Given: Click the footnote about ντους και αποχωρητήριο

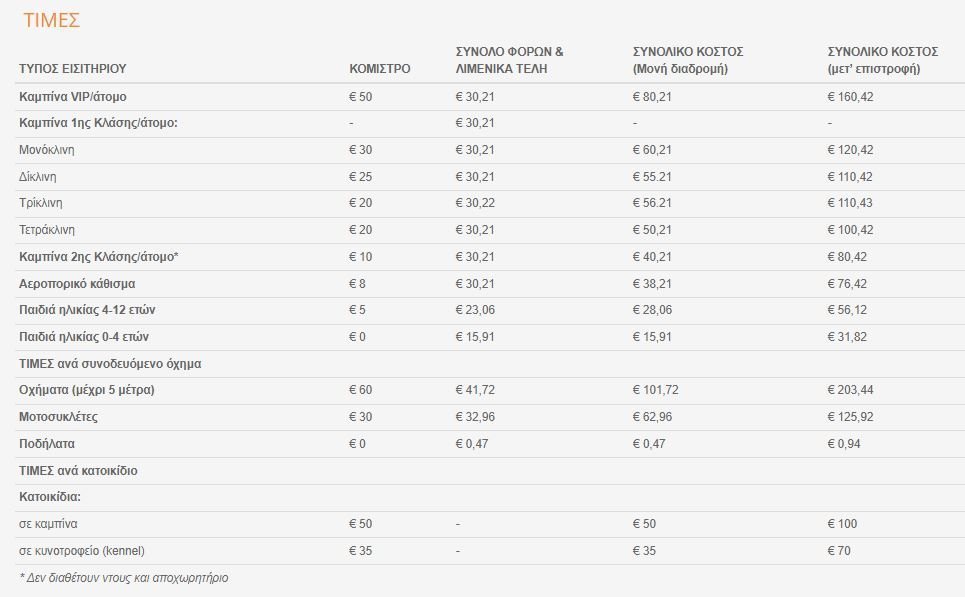Looking at the screenshot, I should coord(124,578).
